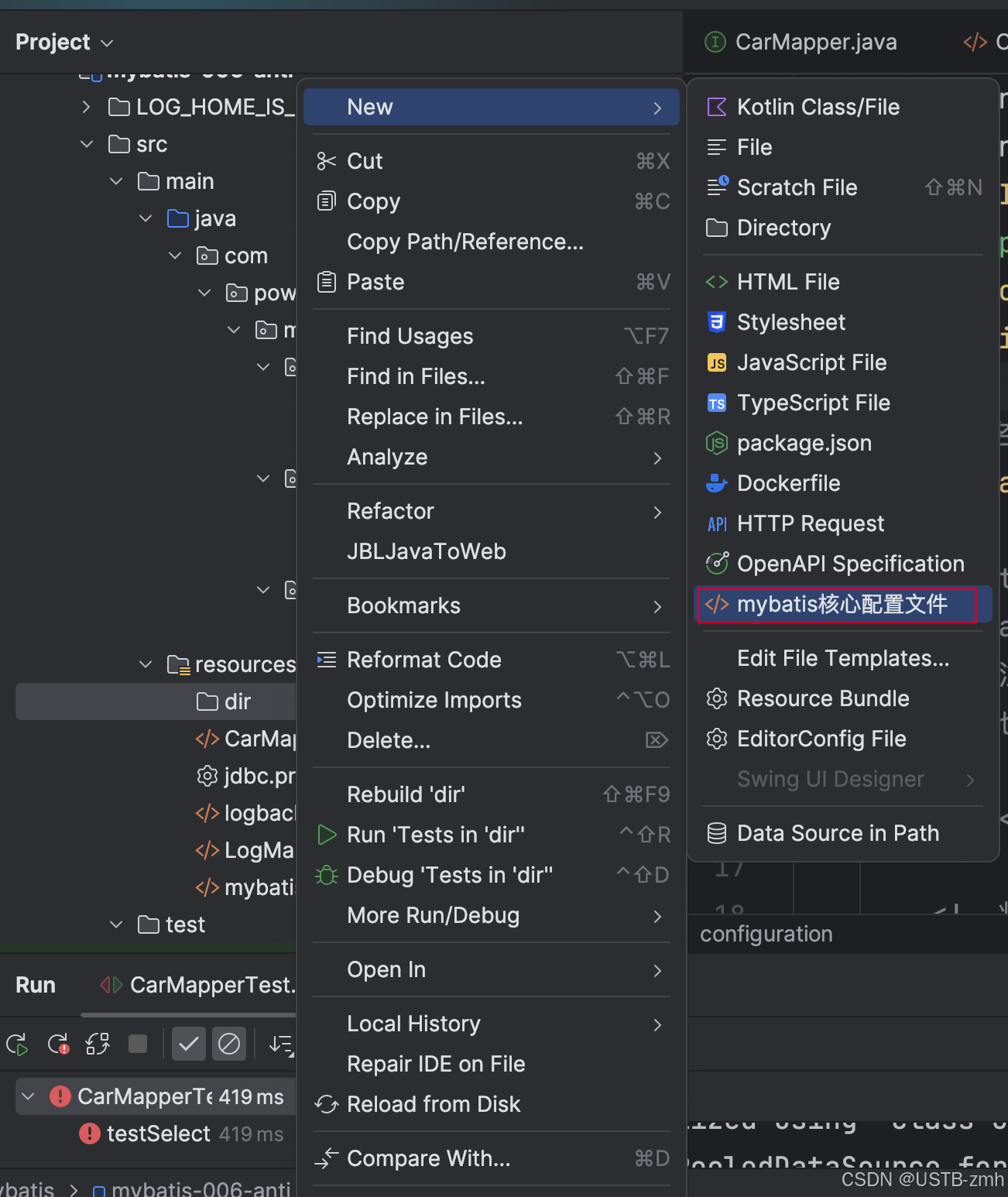Viewport: 1008px width, 1197px height.
Task: Click the Toggle auto-test icon in Run toolbar
Action: coord(98,1044)
